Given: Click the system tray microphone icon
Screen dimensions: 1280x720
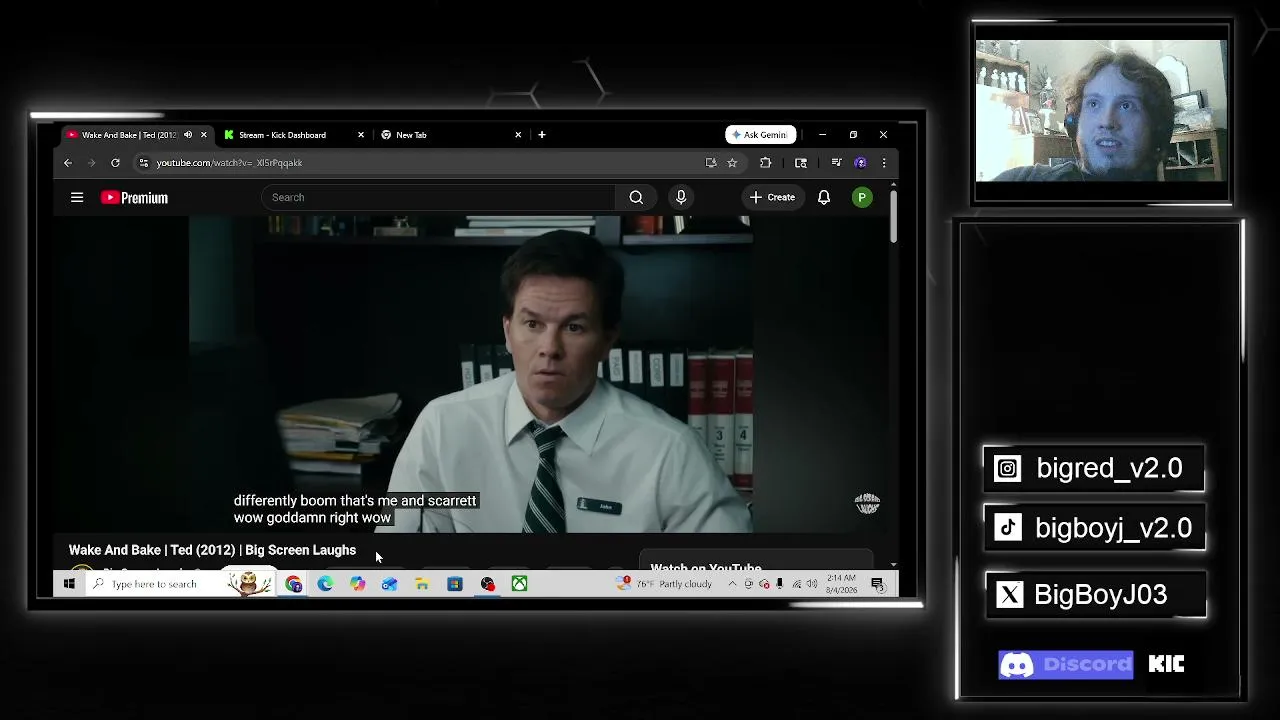Looking at the screenshot, I should (x=779, y=584).
